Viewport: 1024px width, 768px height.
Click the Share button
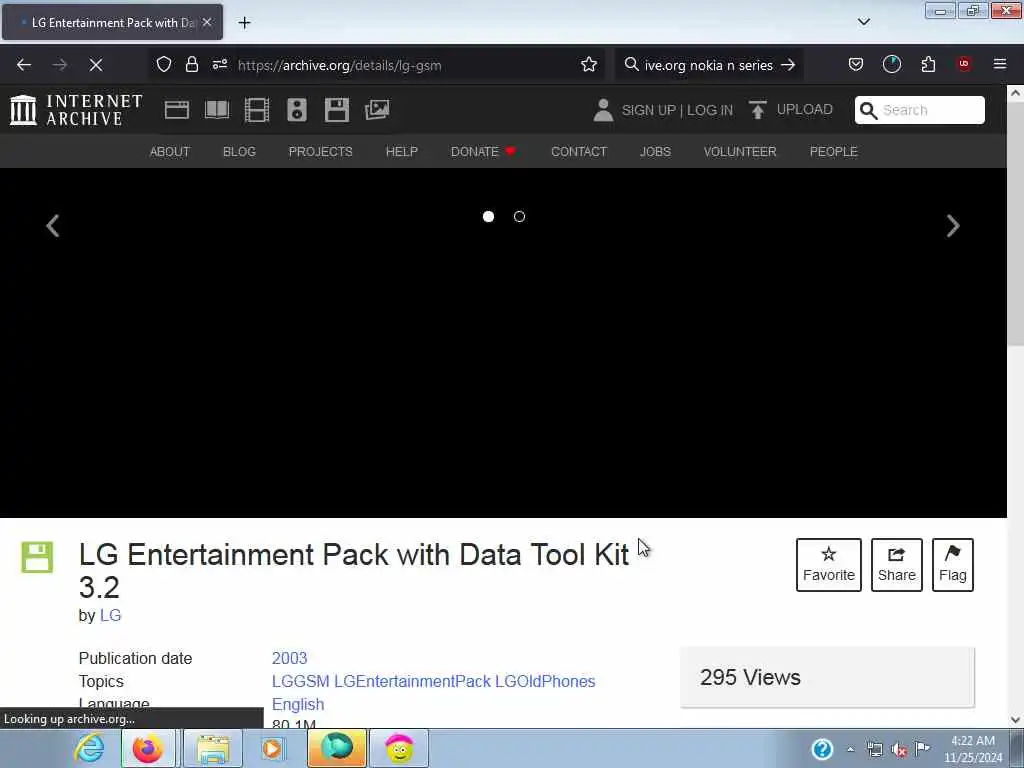coord(897,565)
